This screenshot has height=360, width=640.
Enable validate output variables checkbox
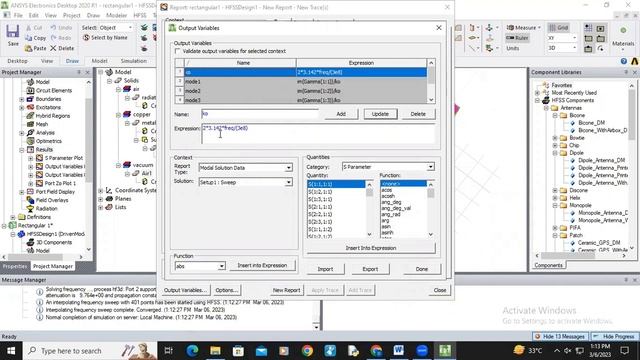pos(177,51)
